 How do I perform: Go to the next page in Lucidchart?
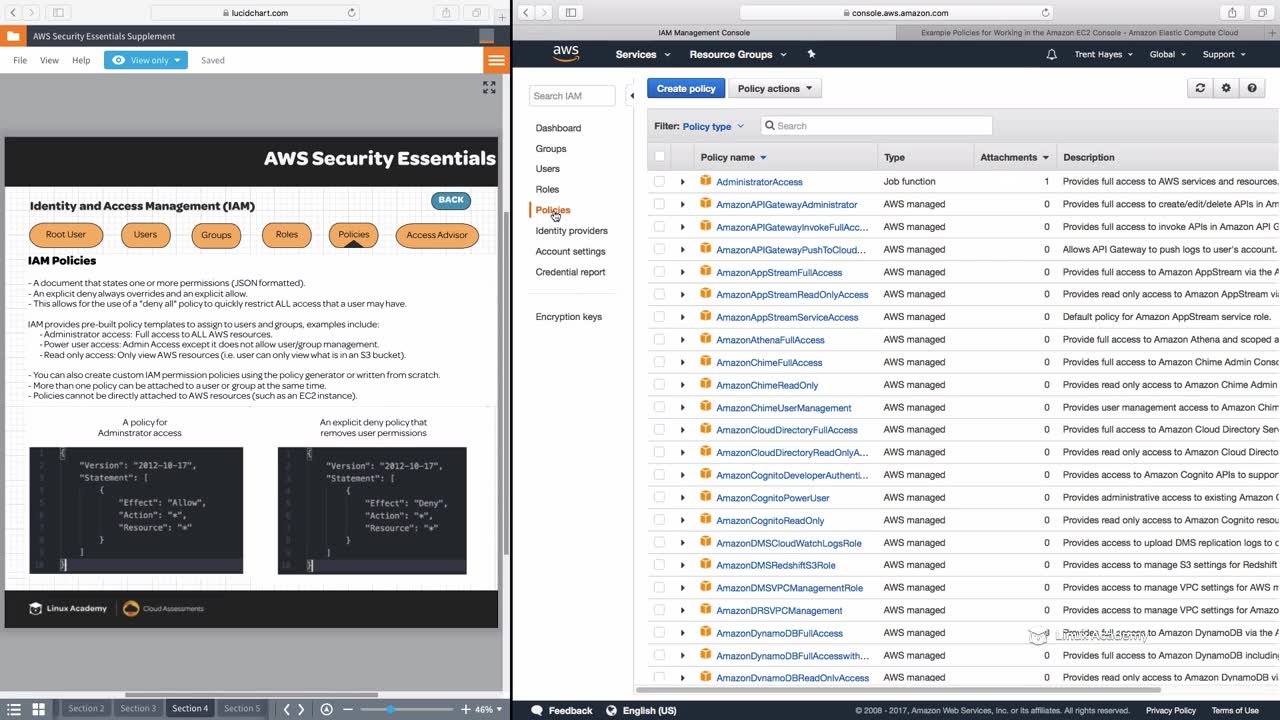301,709
